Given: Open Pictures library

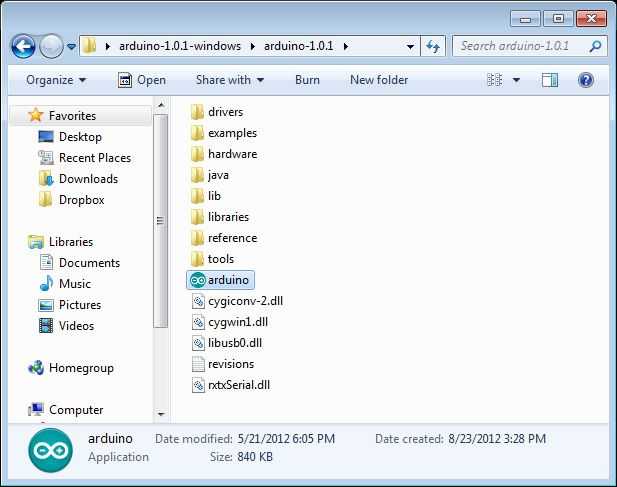Looking at the screenshot, I should [80, 305].
